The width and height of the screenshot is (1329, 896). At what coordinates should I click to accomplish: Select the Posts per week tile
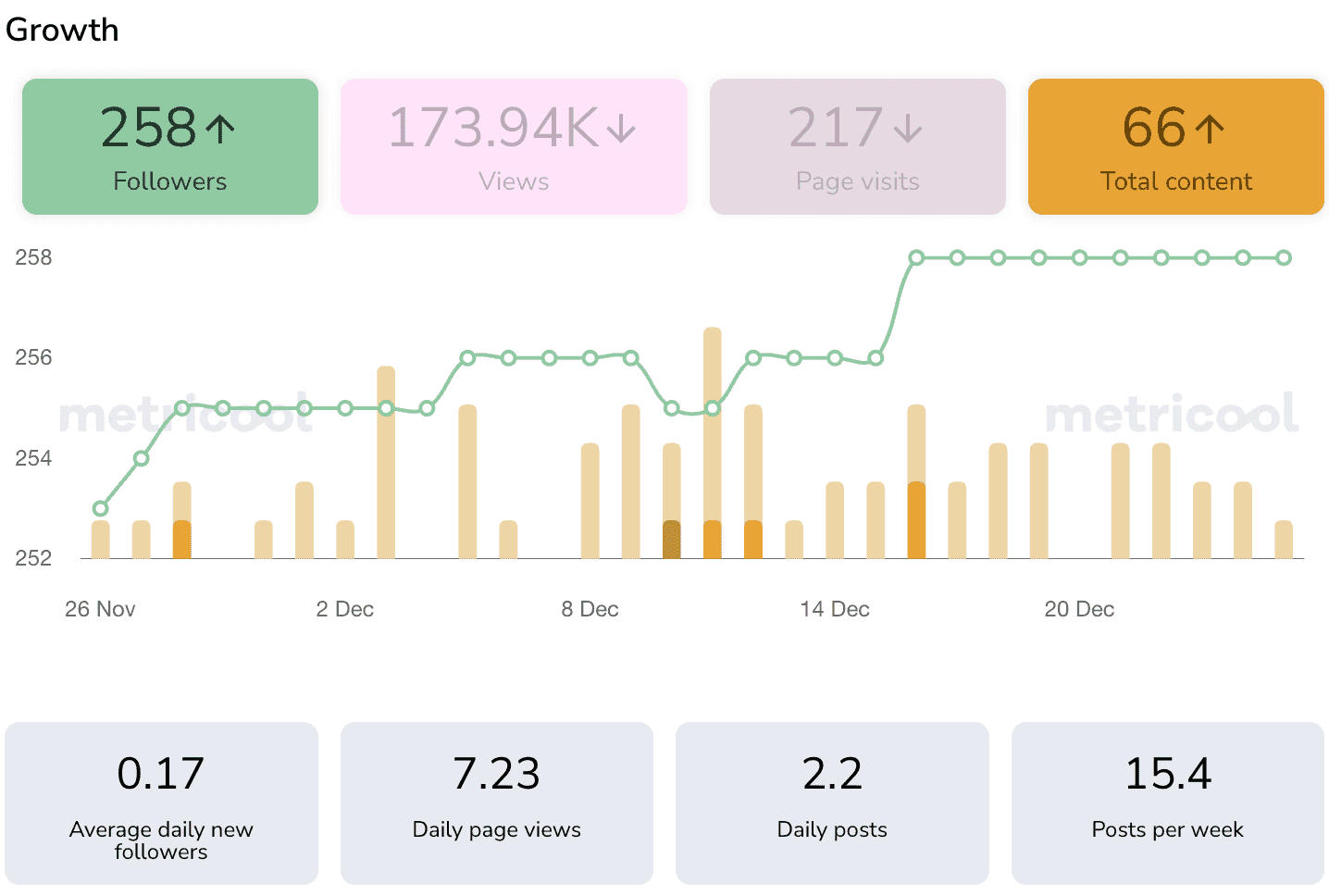[x=1168, y=803]
